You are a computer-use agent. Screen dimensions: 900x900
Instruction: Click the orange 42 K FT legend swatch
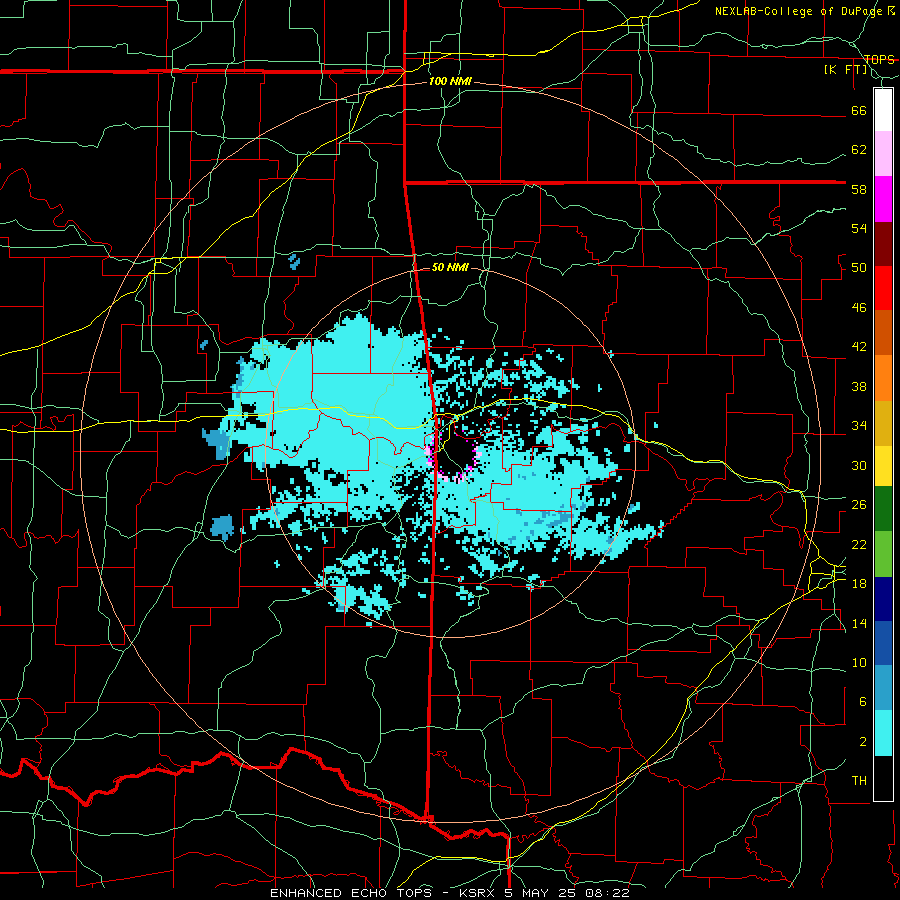point(883,378)
